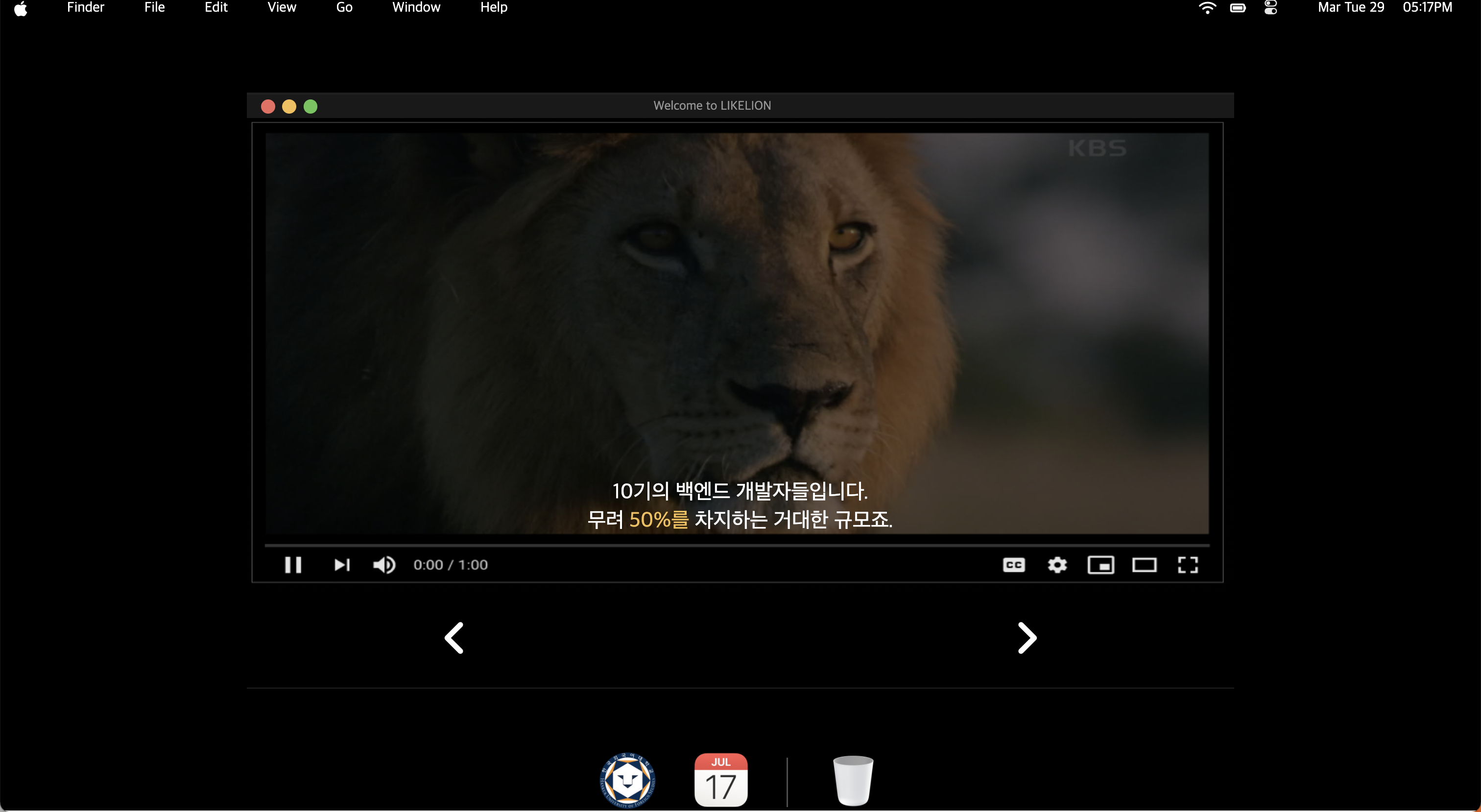This screenshot has width=1481, height=812.
Task: Open Control Center icon
Action: click(x=1270, y=7)
